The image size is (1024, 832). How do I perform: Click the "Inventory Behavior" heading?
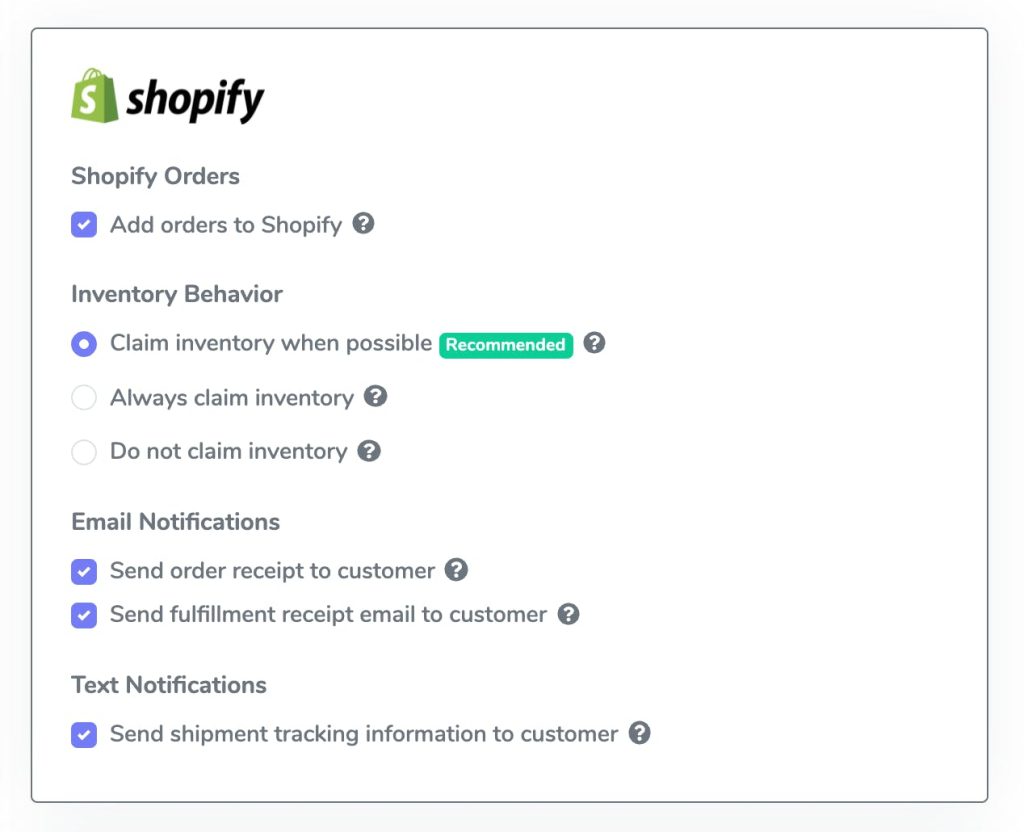(176, 294)
